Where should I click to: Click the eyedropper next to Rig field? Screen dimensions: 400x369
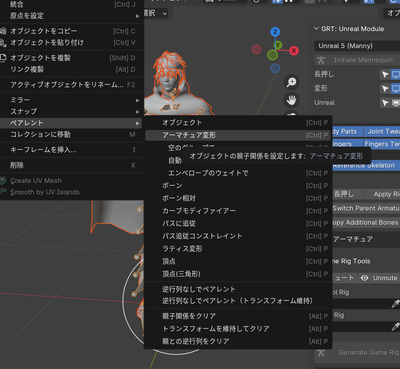395,327
